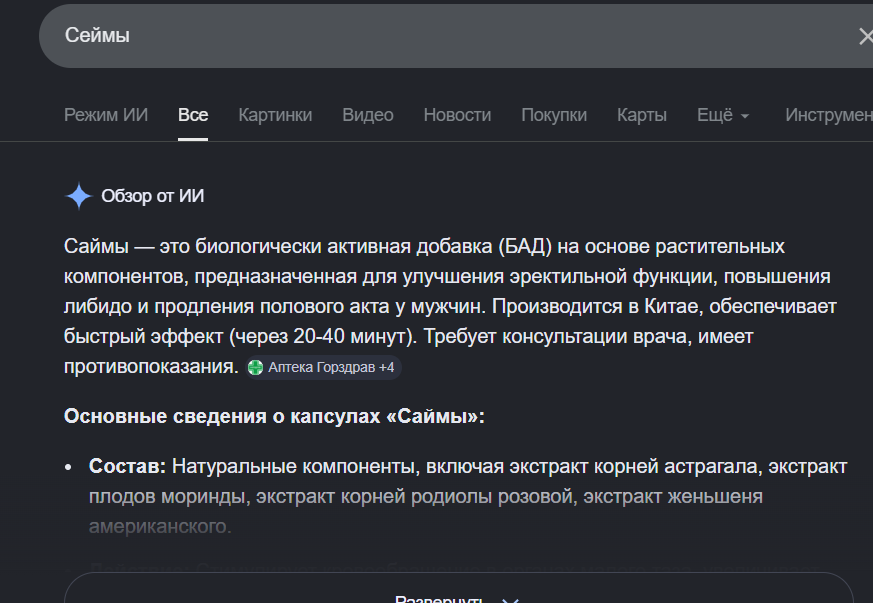This screenshot has width=873, height=603.
Task: Open the +4 sources chip
Action: [x=386, y=368]
